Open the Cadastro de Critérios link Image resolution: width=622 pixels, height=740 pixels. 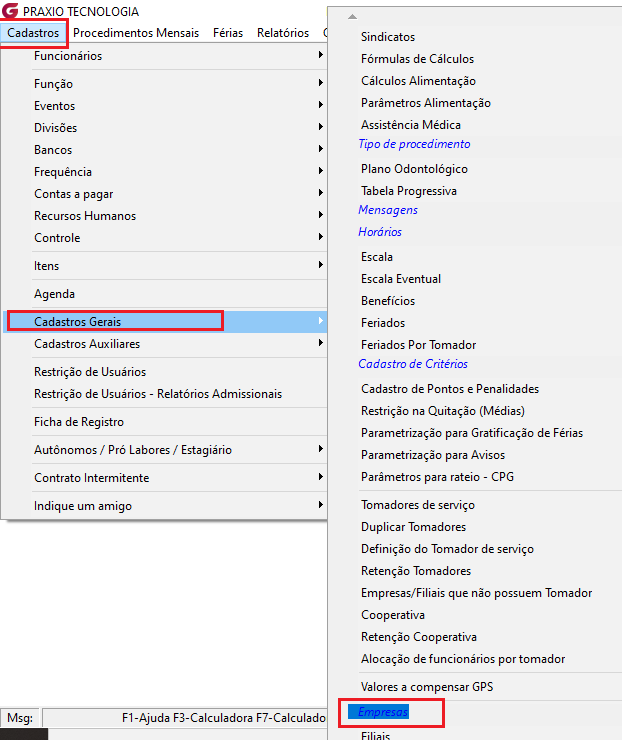click(x=413, y=364)
